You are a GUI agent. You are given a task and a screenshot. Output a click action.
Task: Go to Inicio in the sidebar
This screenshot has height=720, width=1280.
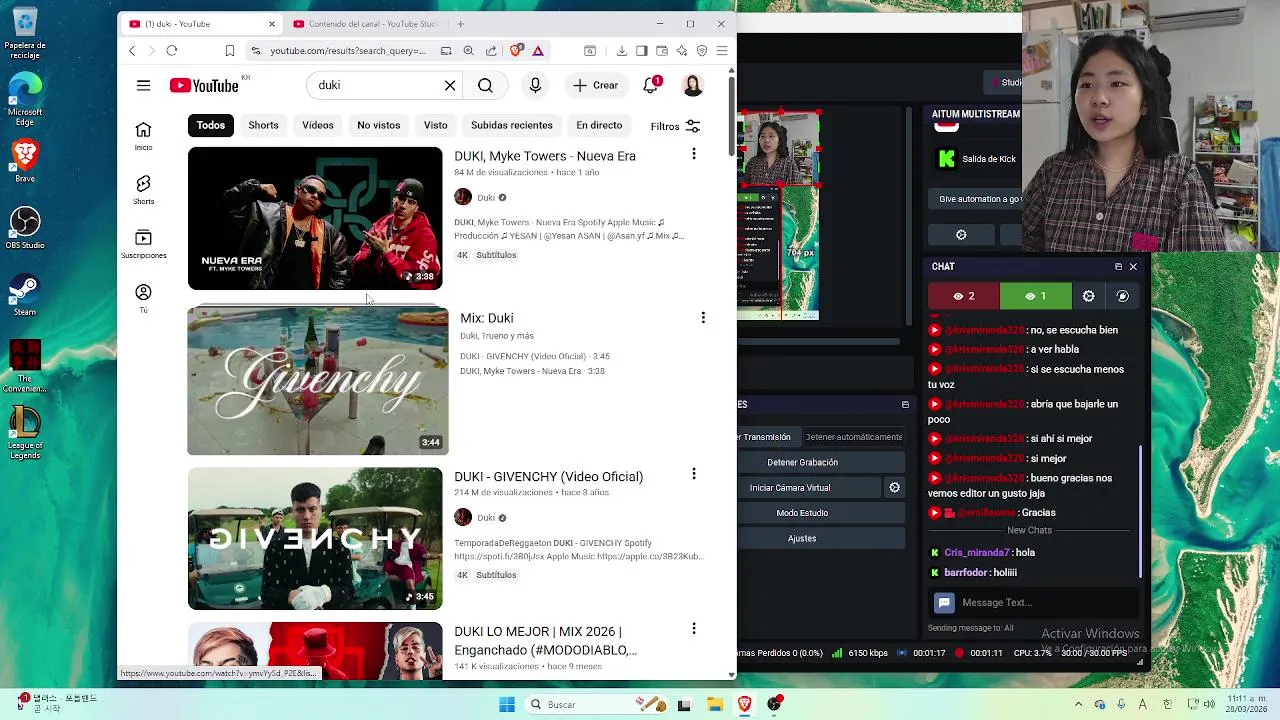[143, 136]
